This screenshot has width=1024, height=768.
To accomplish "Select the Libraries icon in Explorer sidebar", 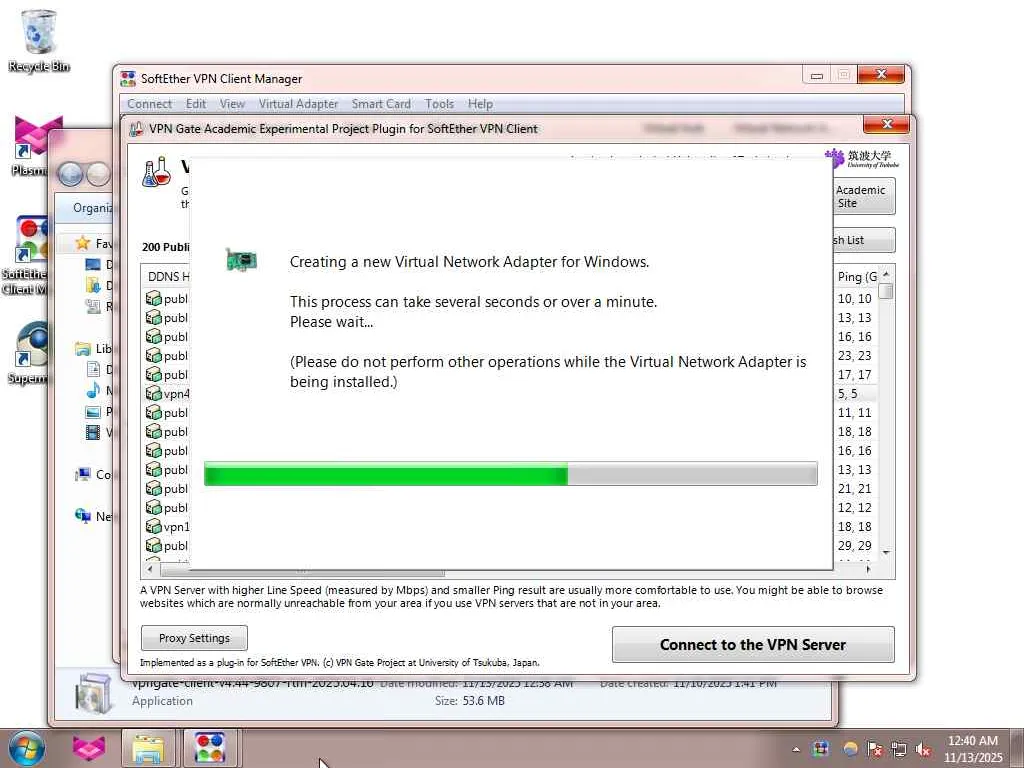I will coord(82,349).
